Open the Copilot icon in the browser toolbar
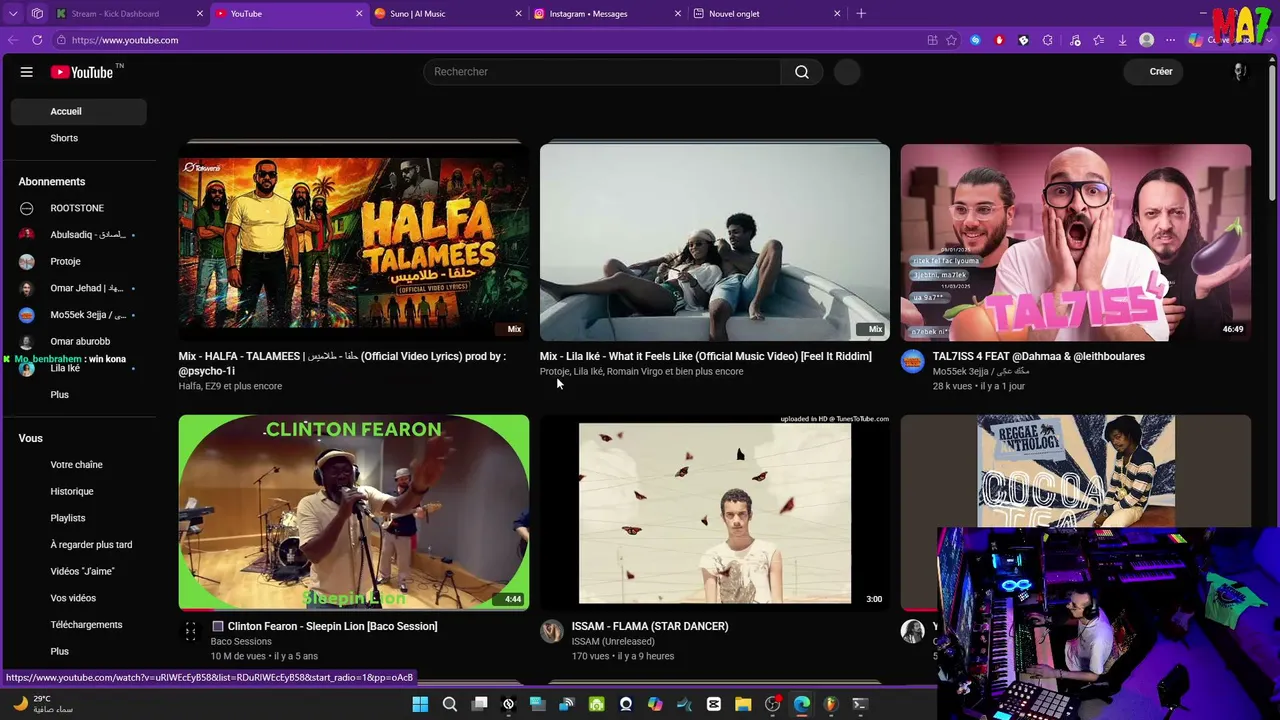 point(1195,40)
